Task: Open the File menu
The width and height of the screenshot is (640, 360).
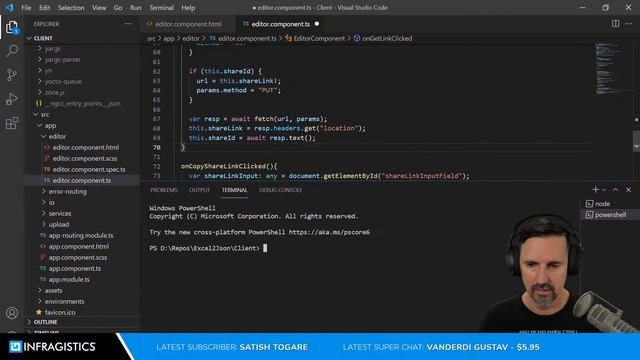Action: [x=26, y=8]
